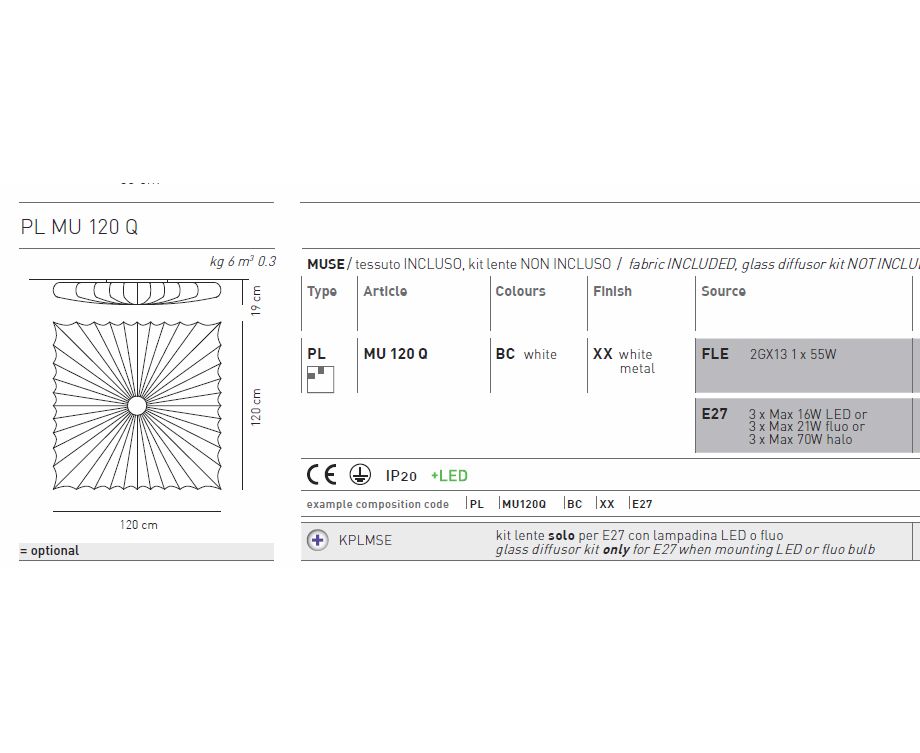Open the square lamp top-view drawing
This screenshot has height=753, width=920.
136,405
